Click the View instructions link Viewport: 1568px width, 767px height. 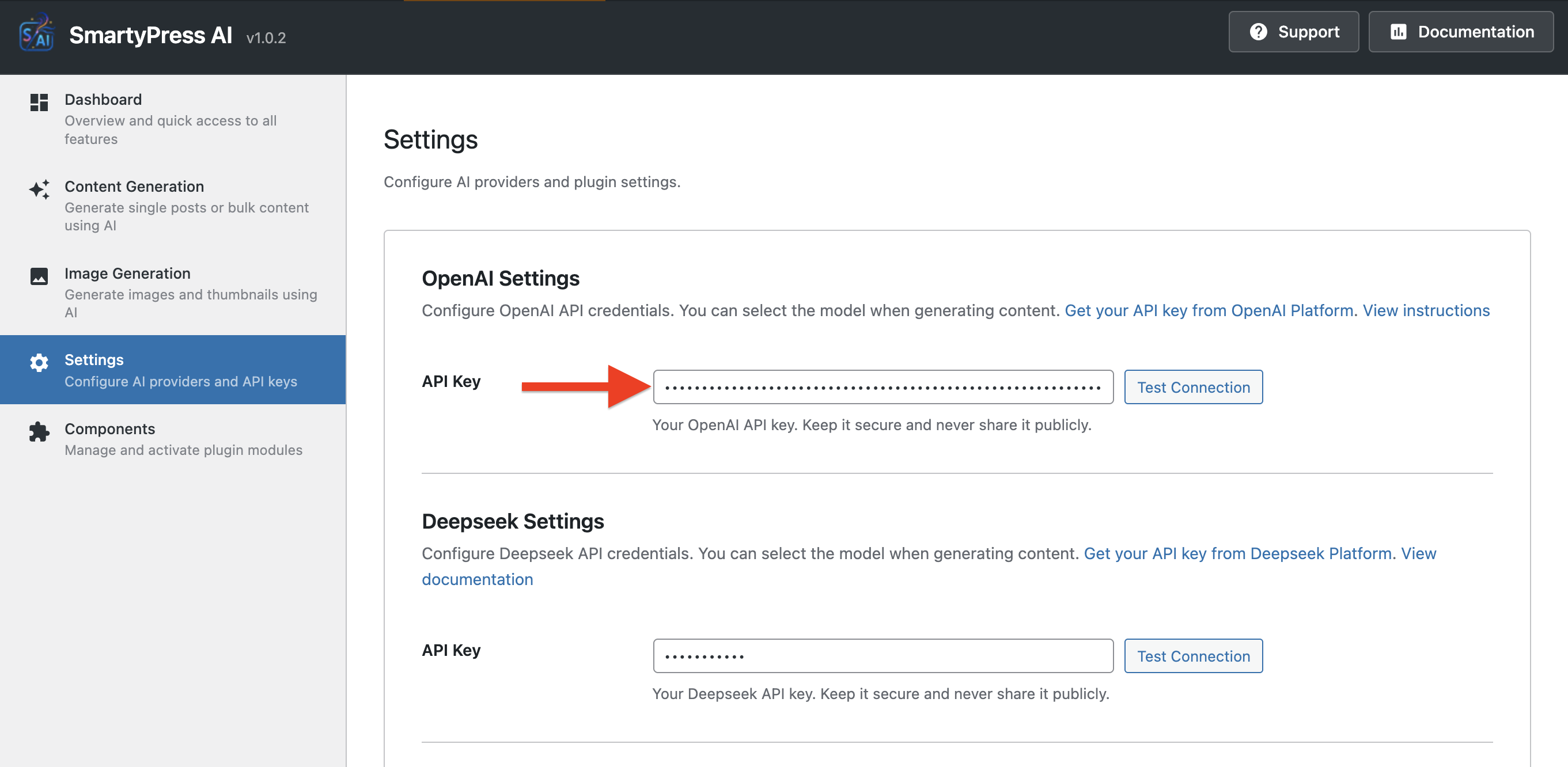pos(1426,310)
